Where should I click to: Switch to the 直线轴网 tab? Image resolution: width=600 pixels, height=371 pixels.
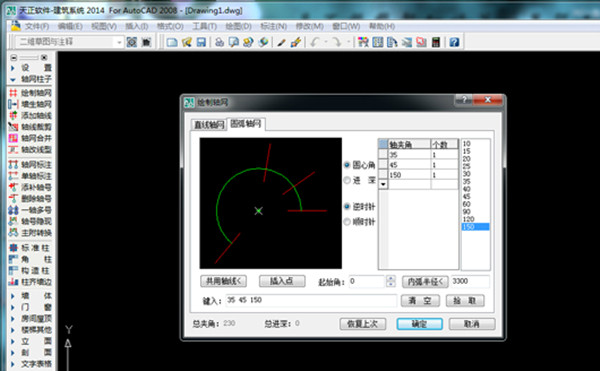pyautogui.click(x=209, y=125)
